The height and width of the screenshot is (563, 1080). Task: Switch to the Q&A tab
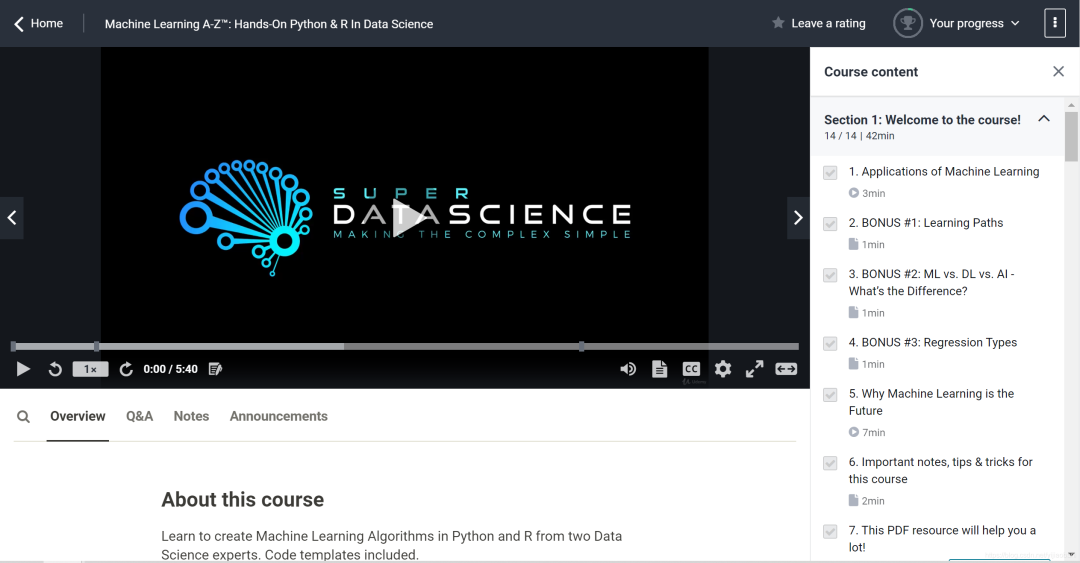tap(139, 416)
